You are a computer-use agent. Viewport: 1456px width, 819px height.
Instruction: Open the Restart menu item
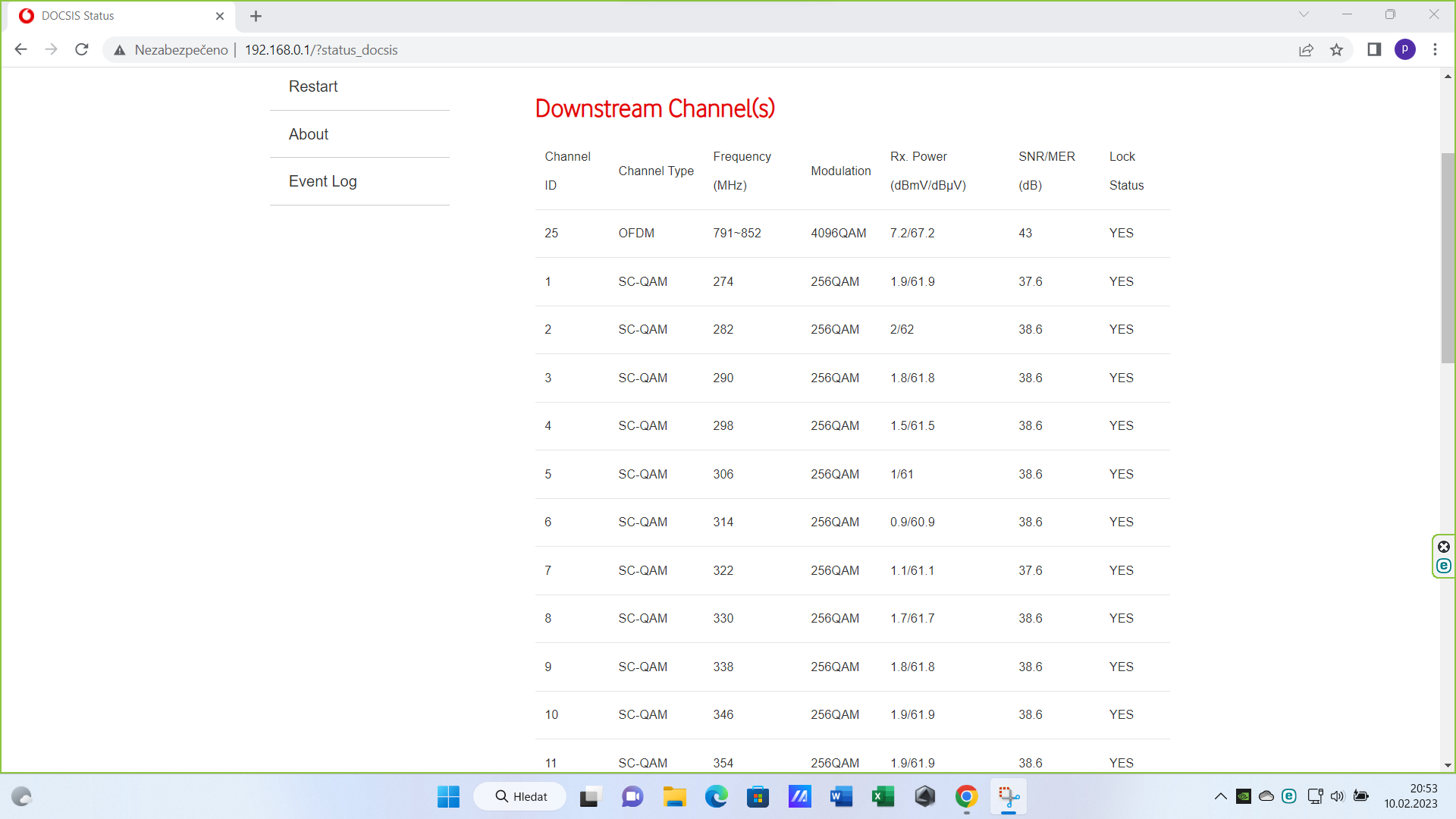click(313, 86)
